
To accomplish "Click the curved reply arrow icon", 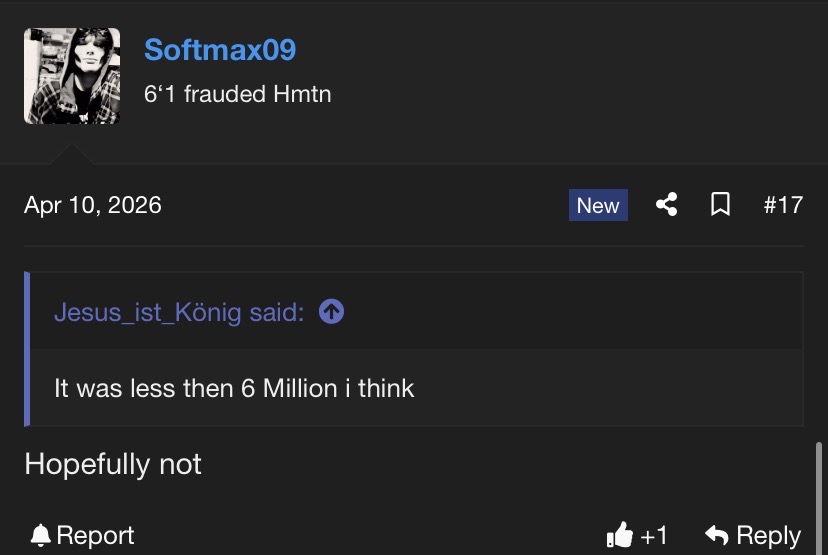I will click(716, 536).
